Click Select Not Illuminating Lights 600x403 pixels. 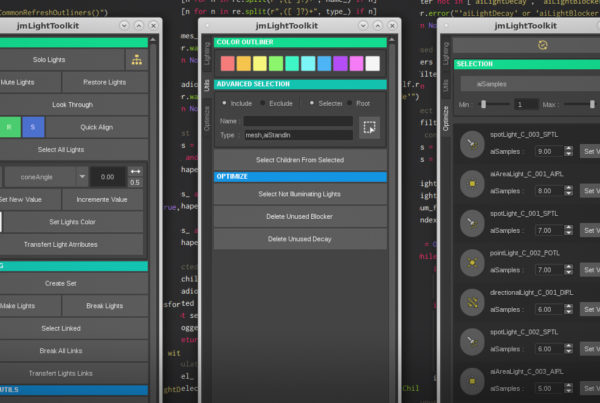click(300, 194)
